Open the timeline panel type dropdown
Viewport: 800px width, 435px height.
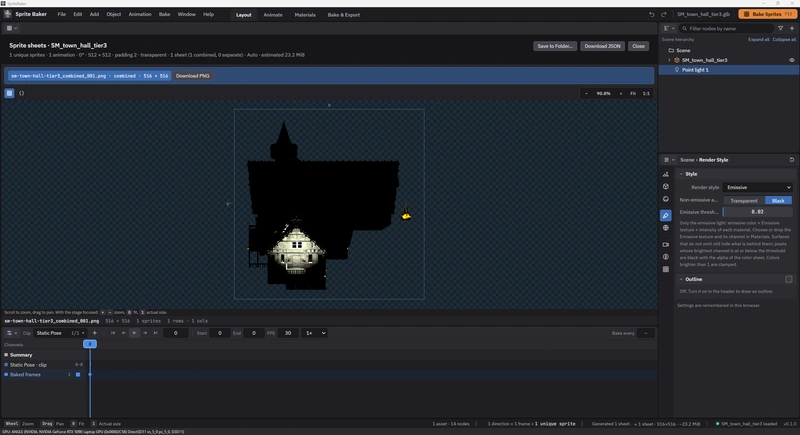11,333
